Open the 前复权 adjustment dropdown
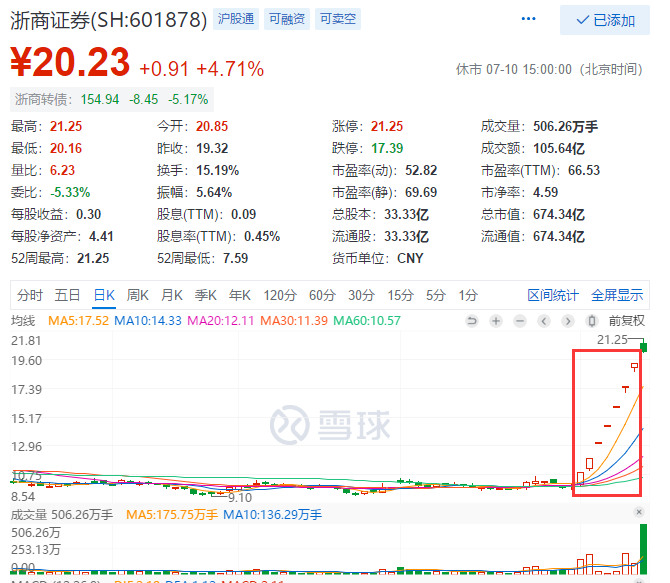 coord(626,321)
